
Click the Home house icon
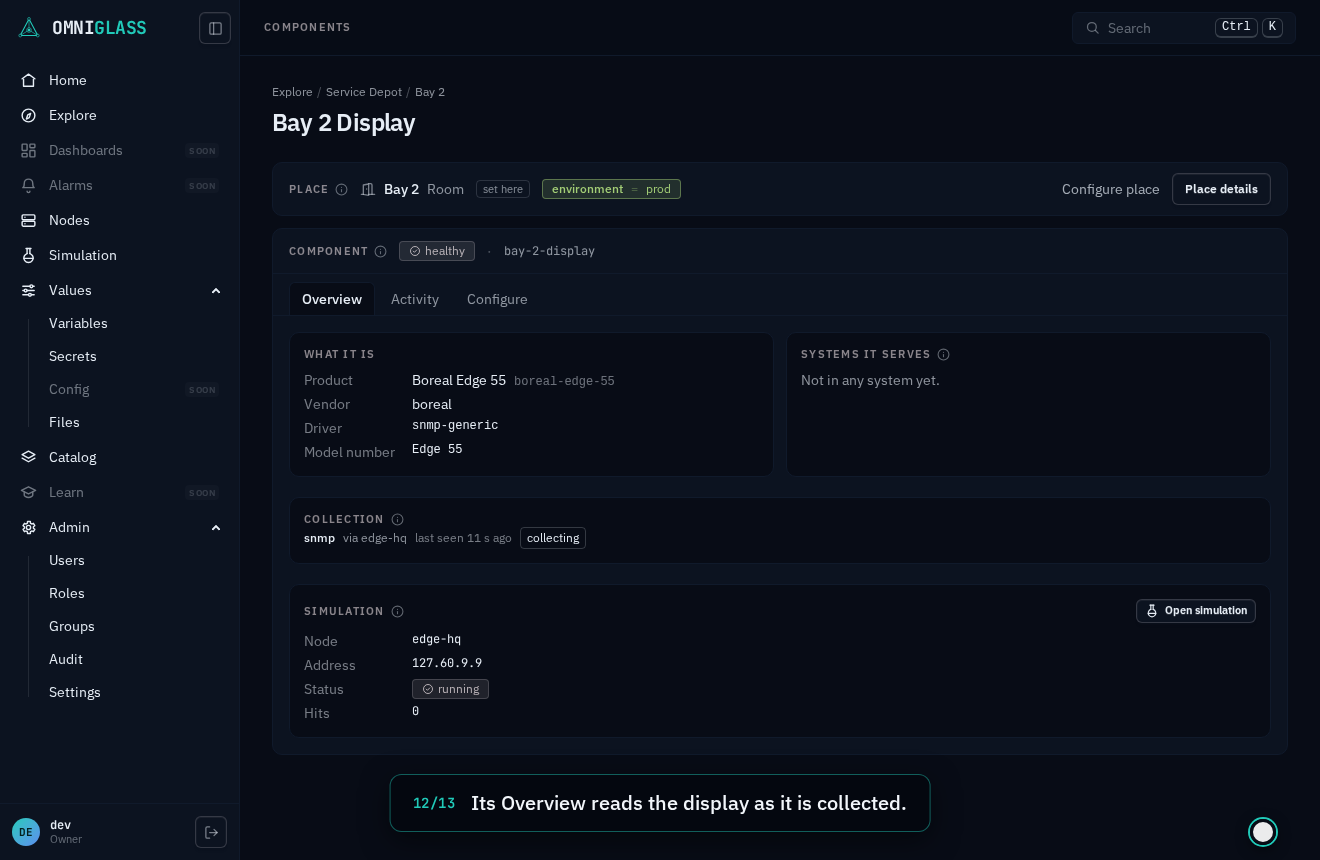pyautogui.click(x=29, y=80)
